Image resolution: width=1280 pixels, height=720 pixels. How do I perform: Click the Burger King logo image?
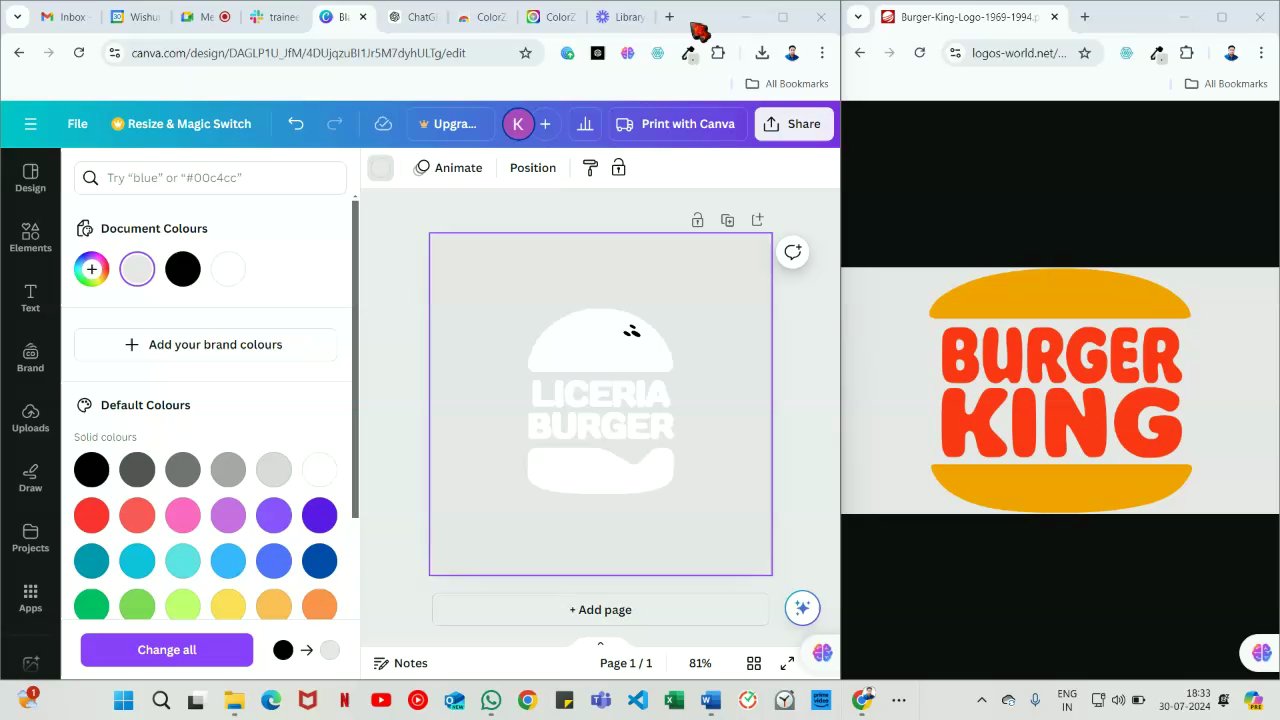[x=1060, y=391]
